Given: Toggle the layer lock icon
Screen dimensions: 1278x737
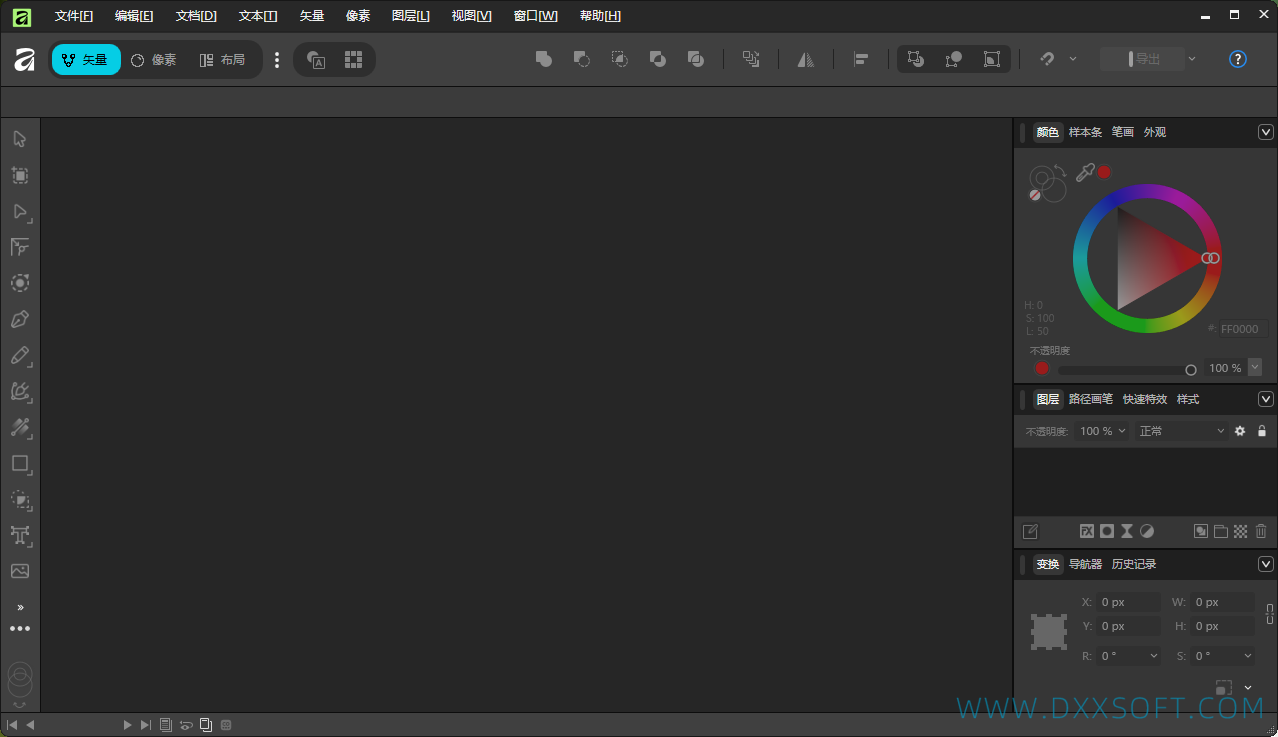Looking at the screenshot, I should [1262, 431].
